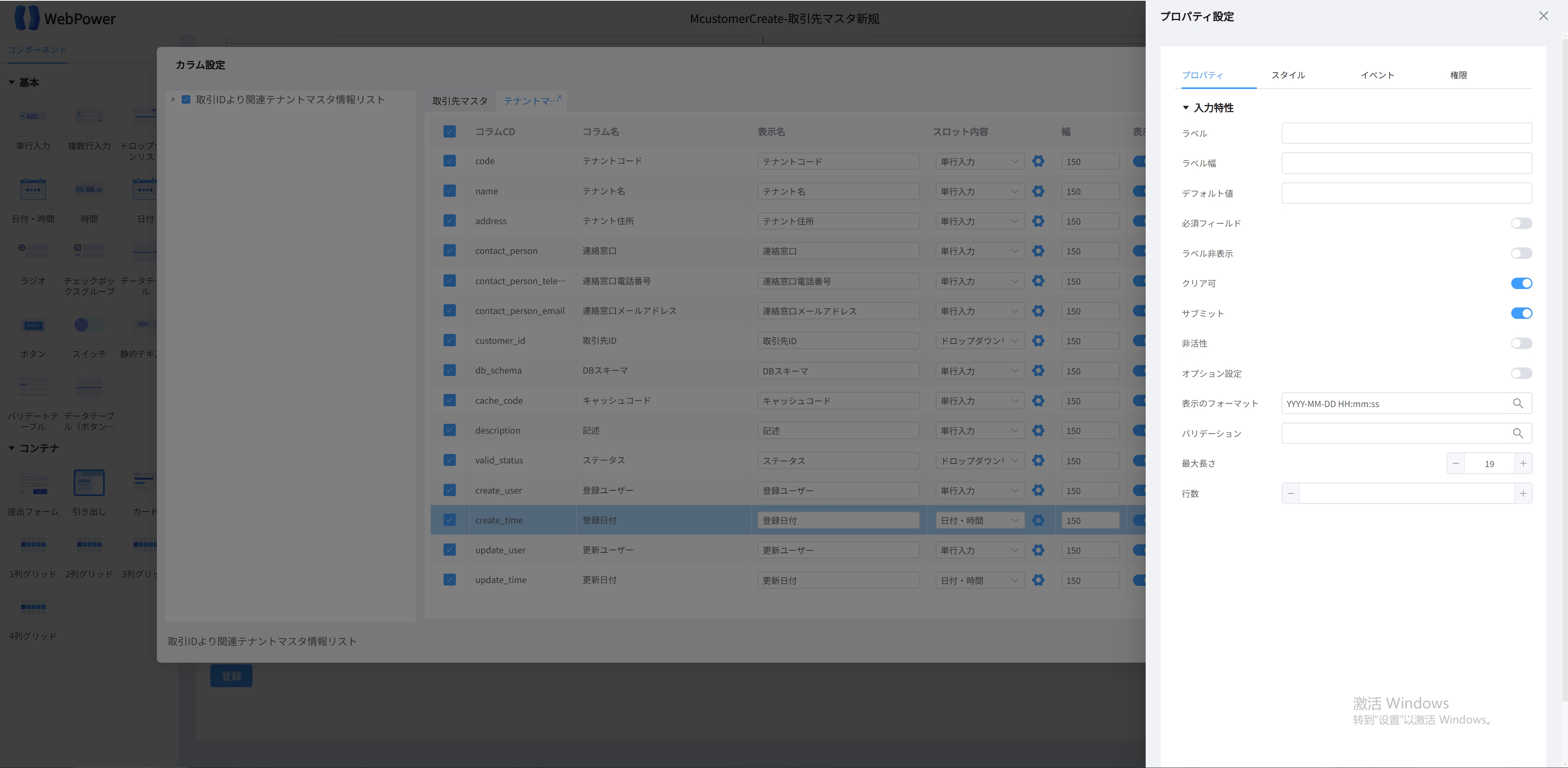This screenshot has width=1568, height=768.
Task: Switch to 取引先マスタ tab
Action: click(460, 101)
